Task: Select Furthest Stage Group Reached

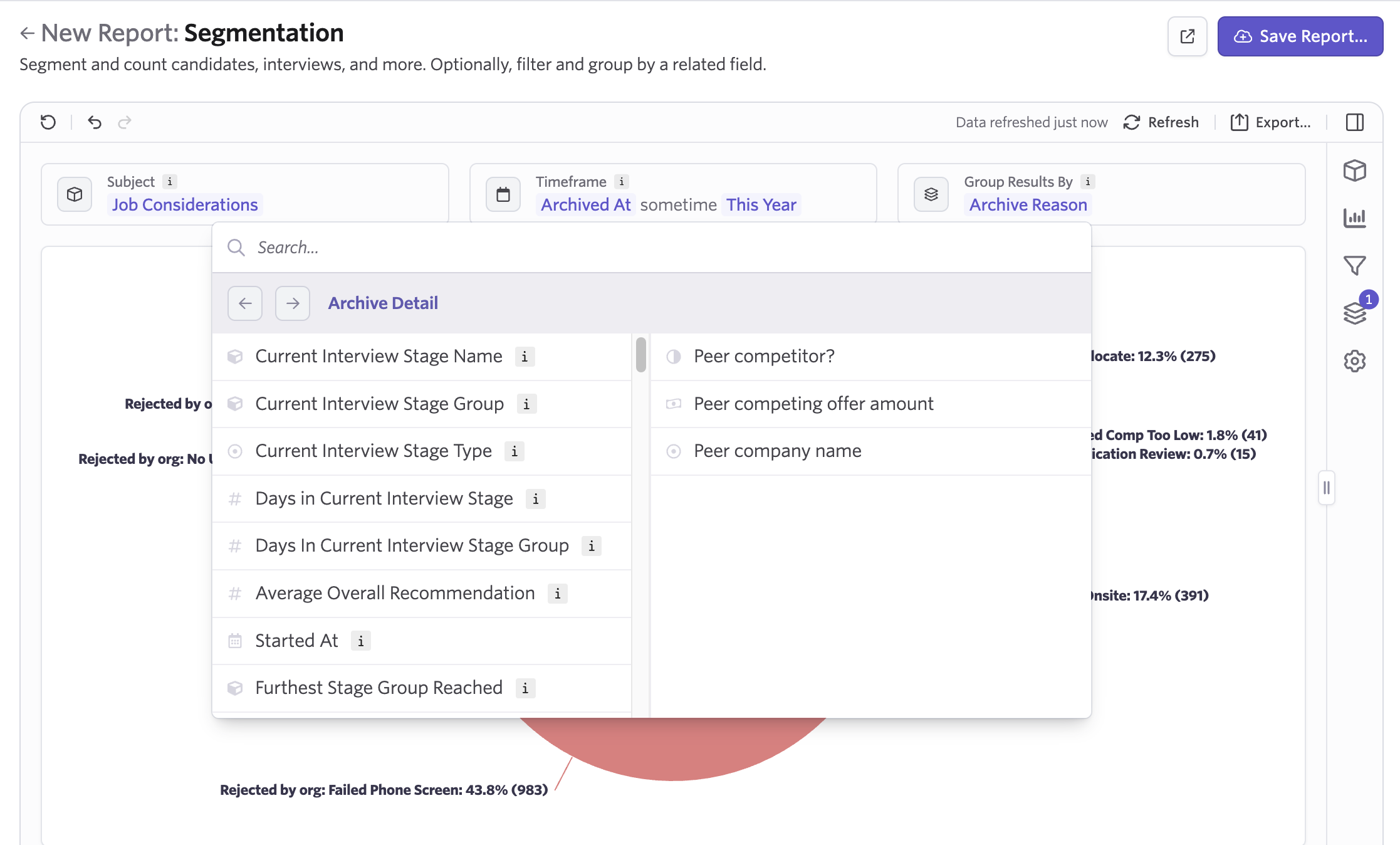Action: click(x=422, y=688)
